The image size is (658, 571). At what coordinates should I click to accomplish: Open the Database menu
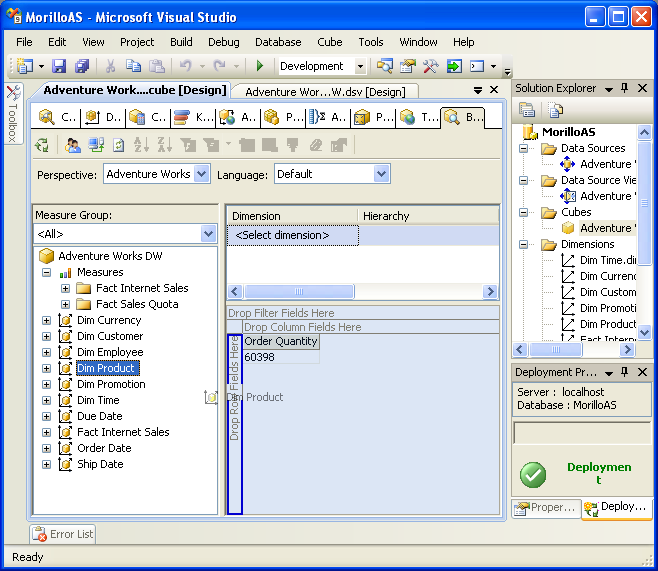278,42
